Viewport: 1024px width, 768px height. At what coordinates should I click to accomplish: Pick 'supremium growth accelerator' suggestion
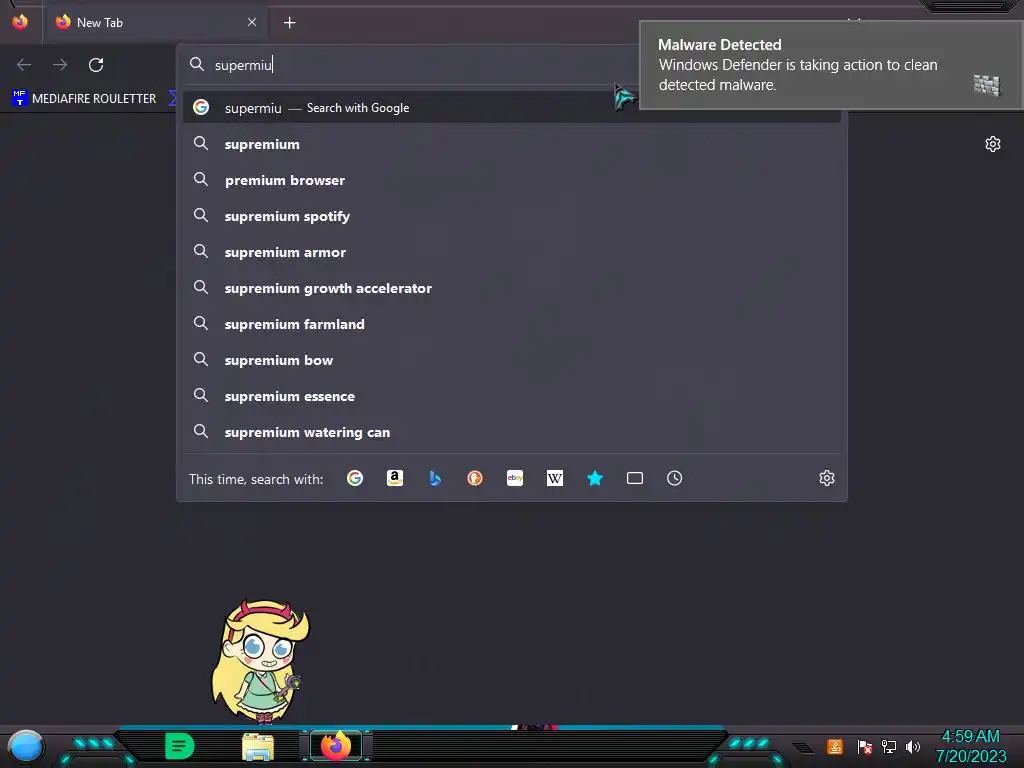pos(512,288)
